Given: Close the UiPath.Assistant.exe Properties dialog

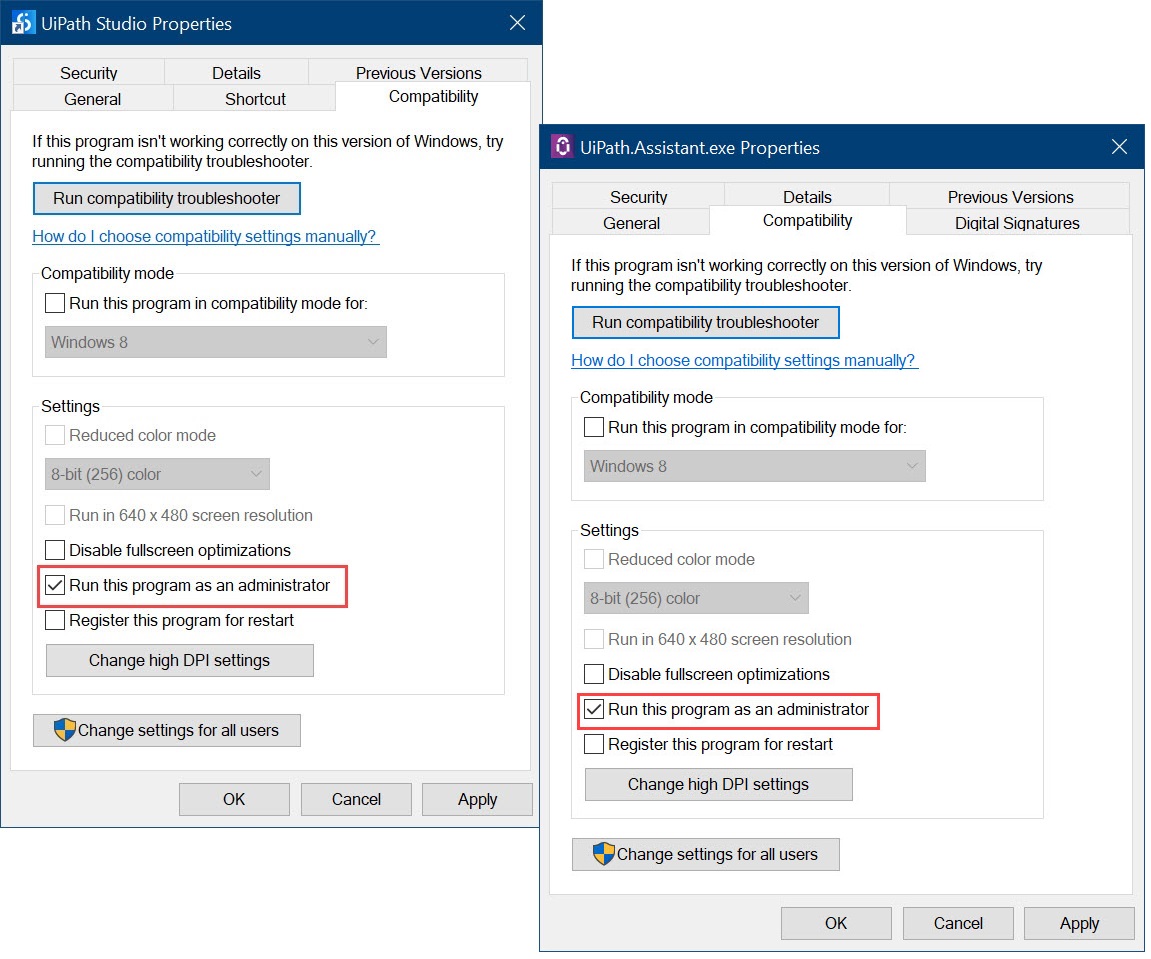Looking at the screenshot, I should 1119,147.
